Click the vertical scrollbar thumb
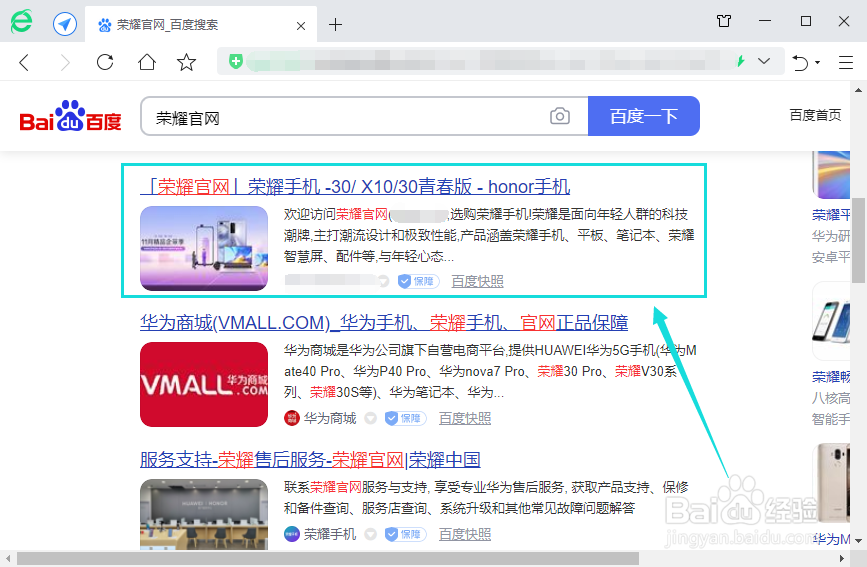Viewport: 867px width, 567px height. (x=858, y=240)
